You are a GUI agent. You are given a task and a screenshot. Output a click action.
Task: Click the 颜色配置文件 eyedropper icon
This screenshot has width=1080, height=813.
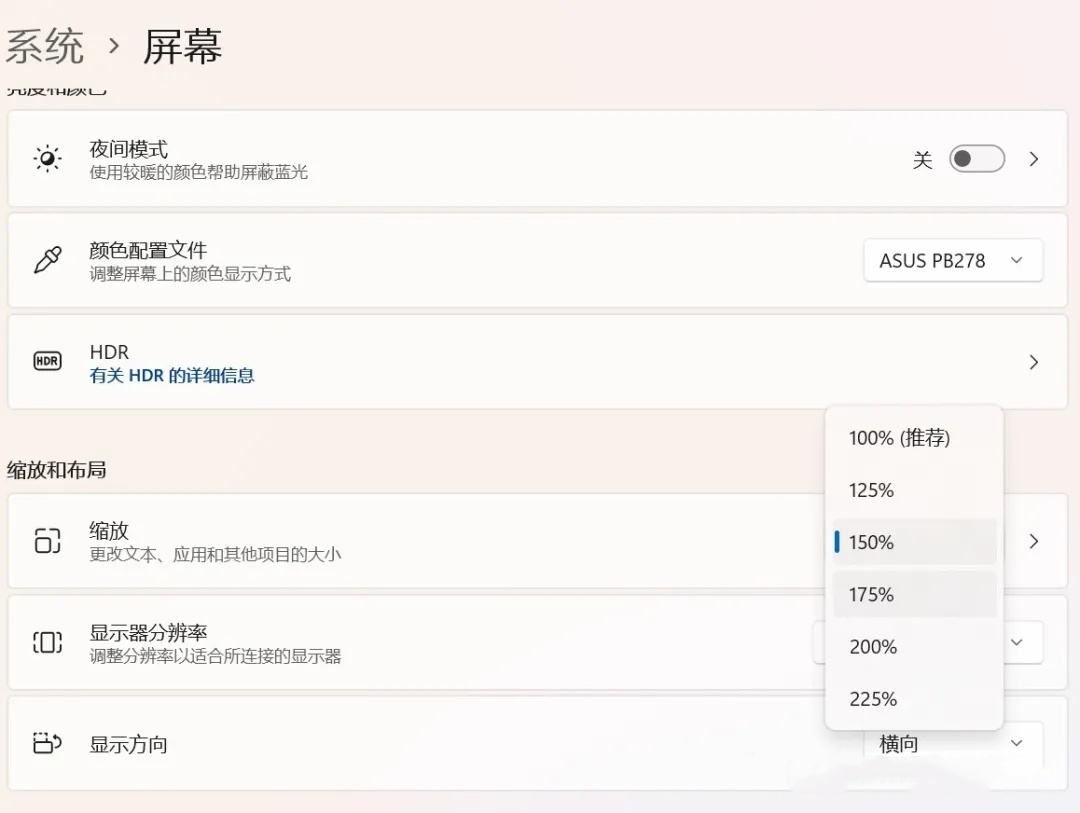click(x=48, y=260)
